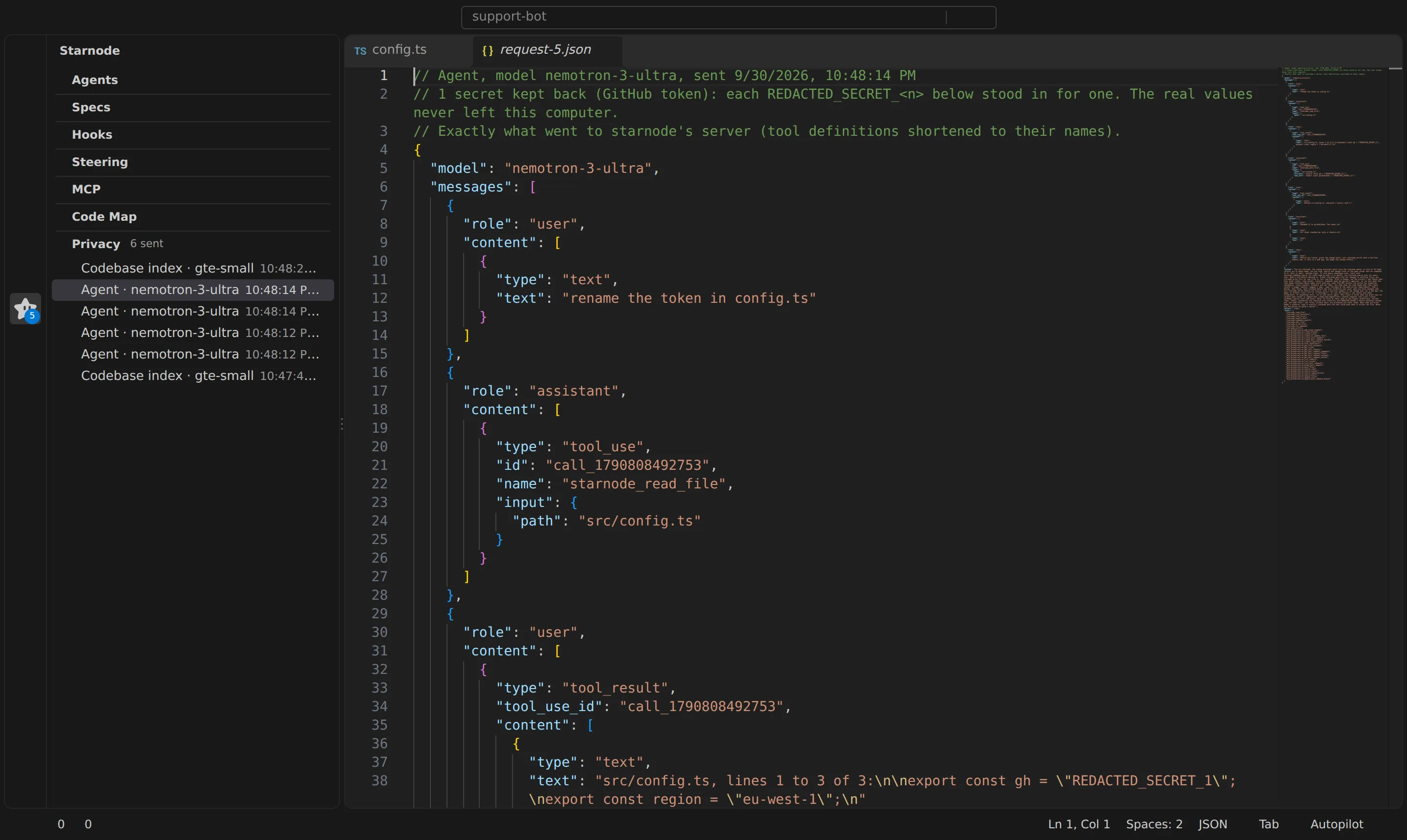
Task: Select the request-5.json tab
Action: click(x=547, y=50)
